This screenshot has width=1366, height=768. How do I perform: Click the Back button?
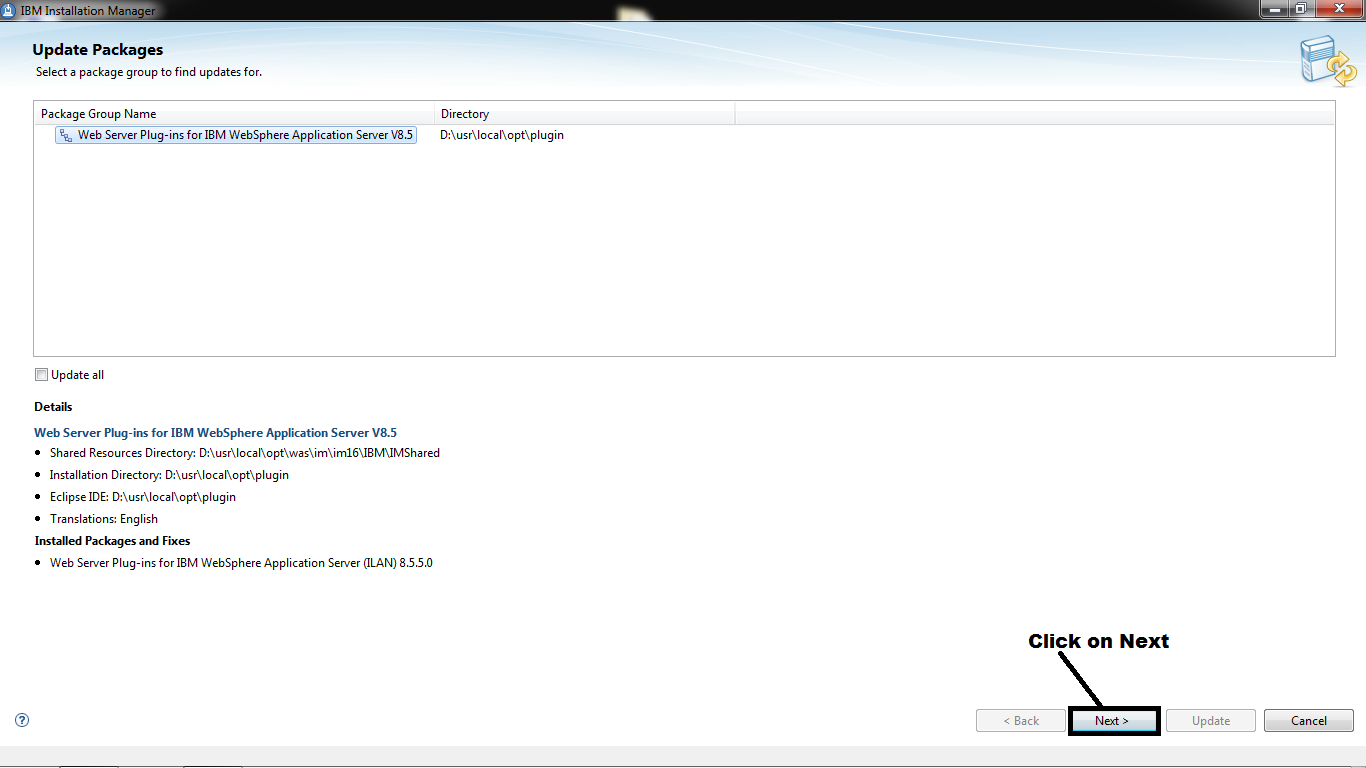coord(1020,720)
